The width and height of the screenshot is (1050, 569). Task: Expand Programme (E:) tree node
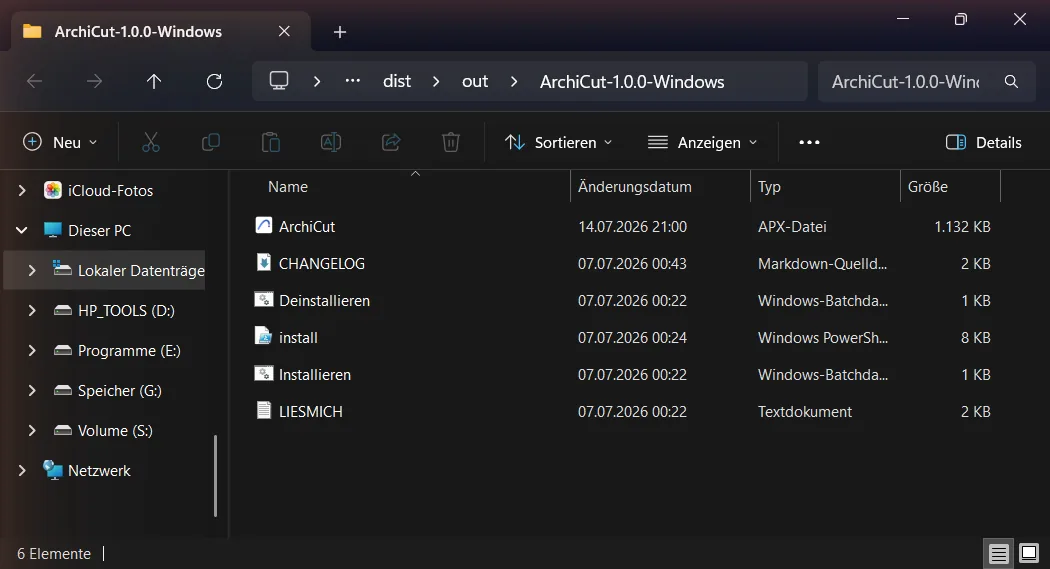[31, 351]
